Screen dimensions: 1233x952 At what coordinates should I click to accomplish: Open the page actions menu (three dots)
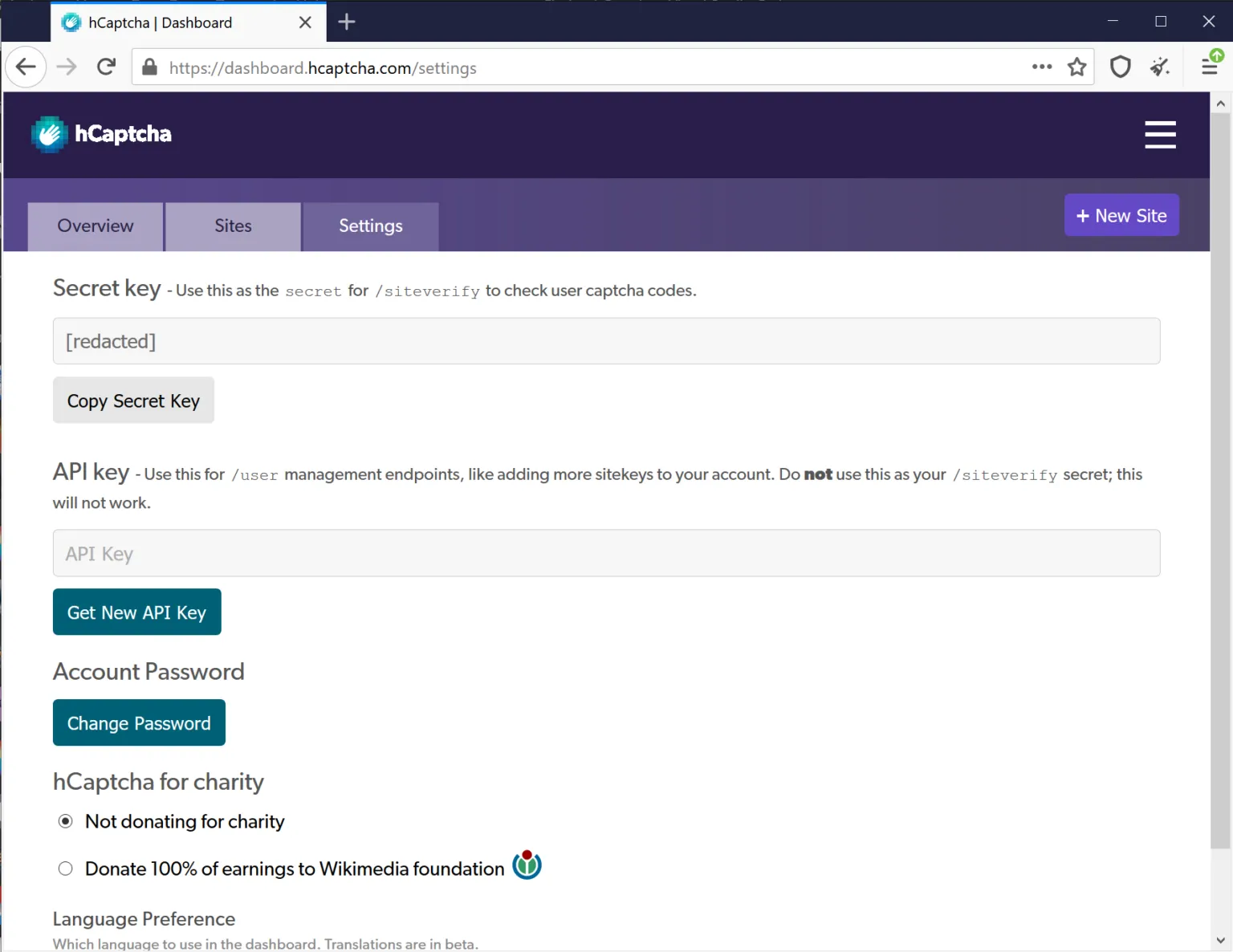pyautogui.click(x=1041, y=67)
